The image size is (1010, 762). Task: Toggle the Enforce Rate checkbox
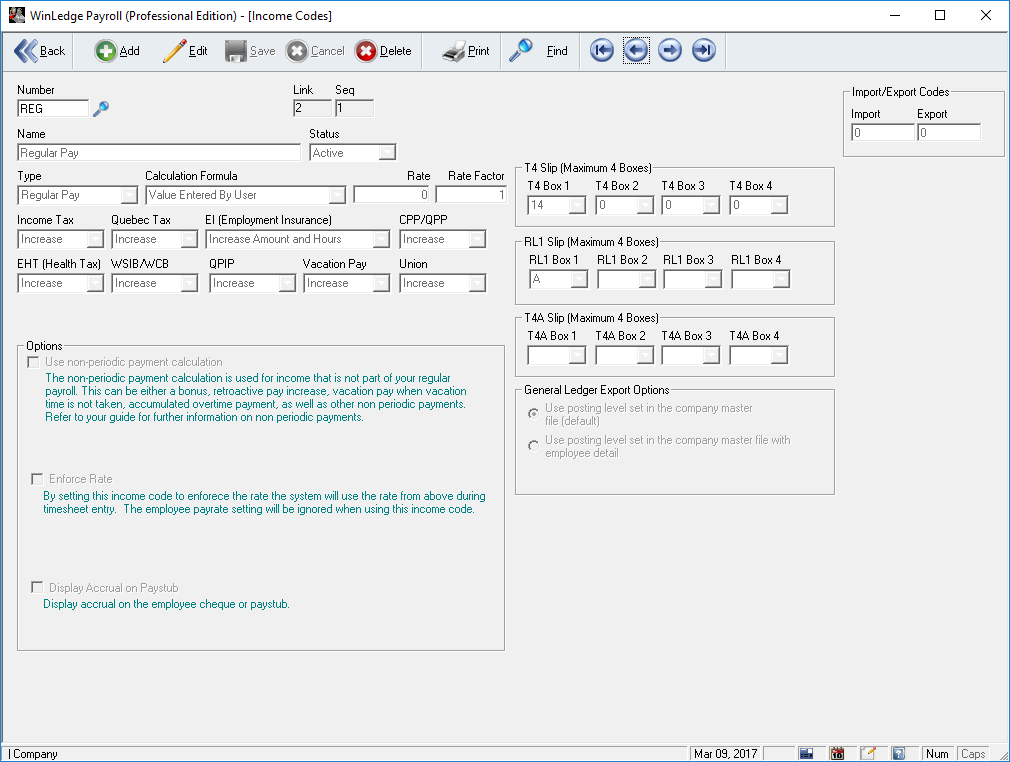38,479
